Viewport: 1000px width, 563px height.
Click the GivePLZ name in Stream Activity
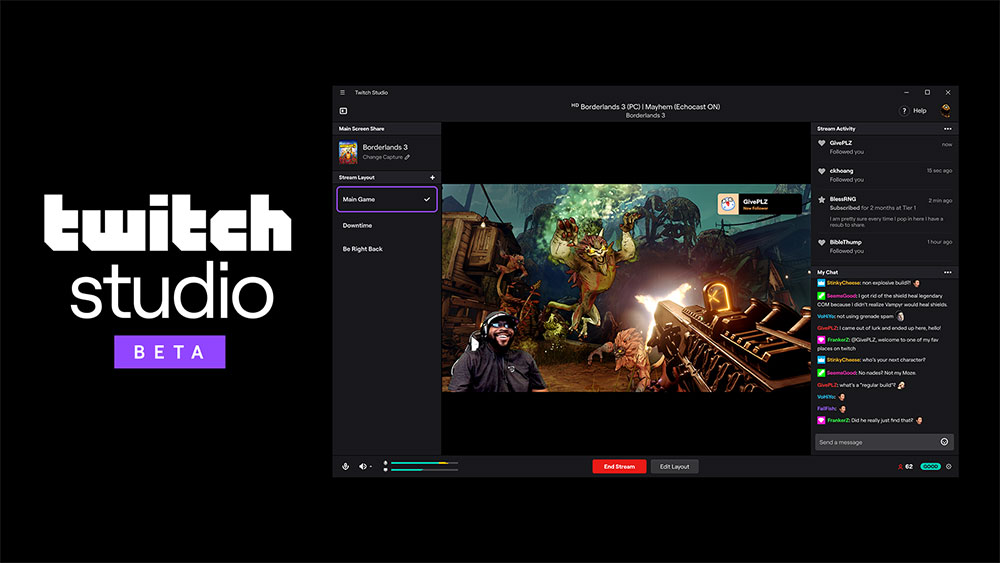841,143
